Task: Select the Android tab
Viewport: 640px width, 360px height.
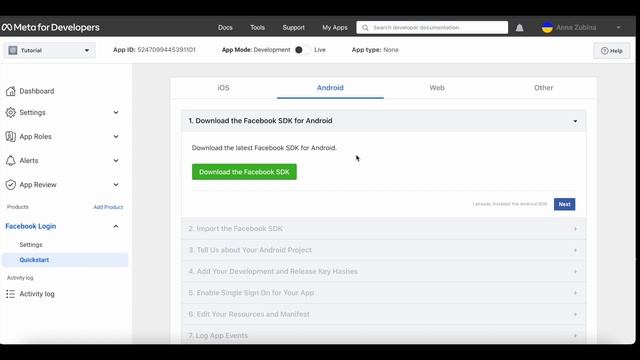Action: pos(330,88)
